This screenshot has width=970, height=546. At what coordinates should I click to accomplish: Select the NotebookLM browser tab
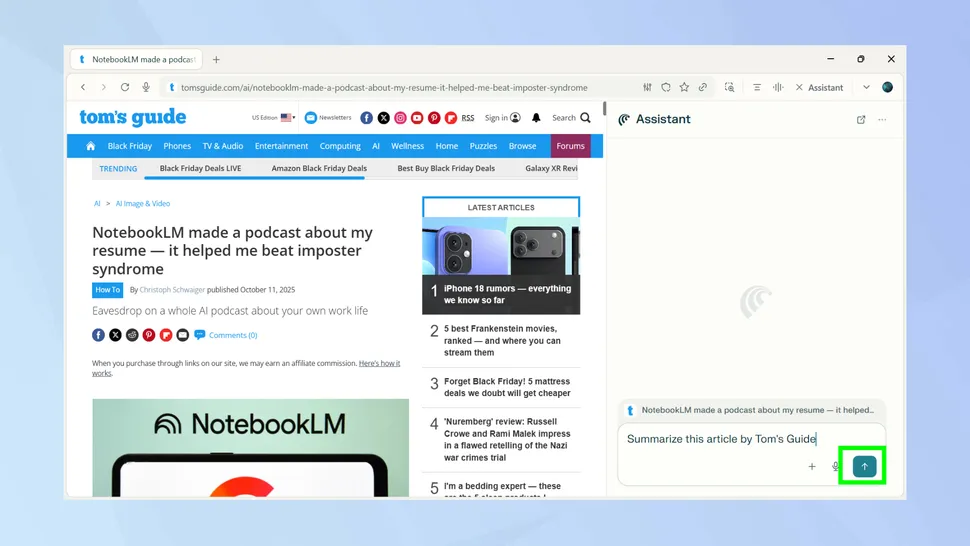point(137,59)
